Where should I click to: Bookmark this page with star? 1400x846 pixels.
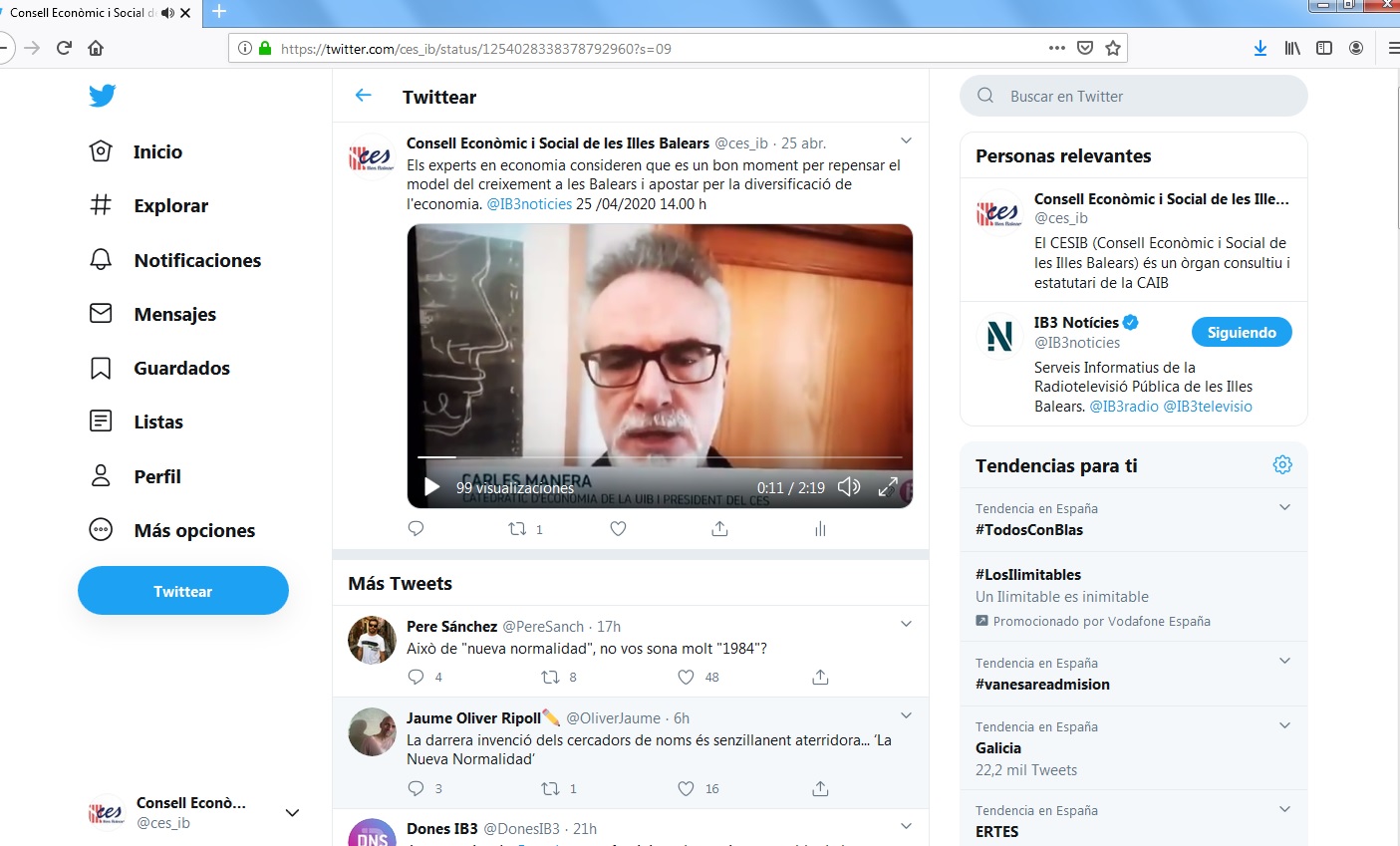click(x=1113, y=48)
